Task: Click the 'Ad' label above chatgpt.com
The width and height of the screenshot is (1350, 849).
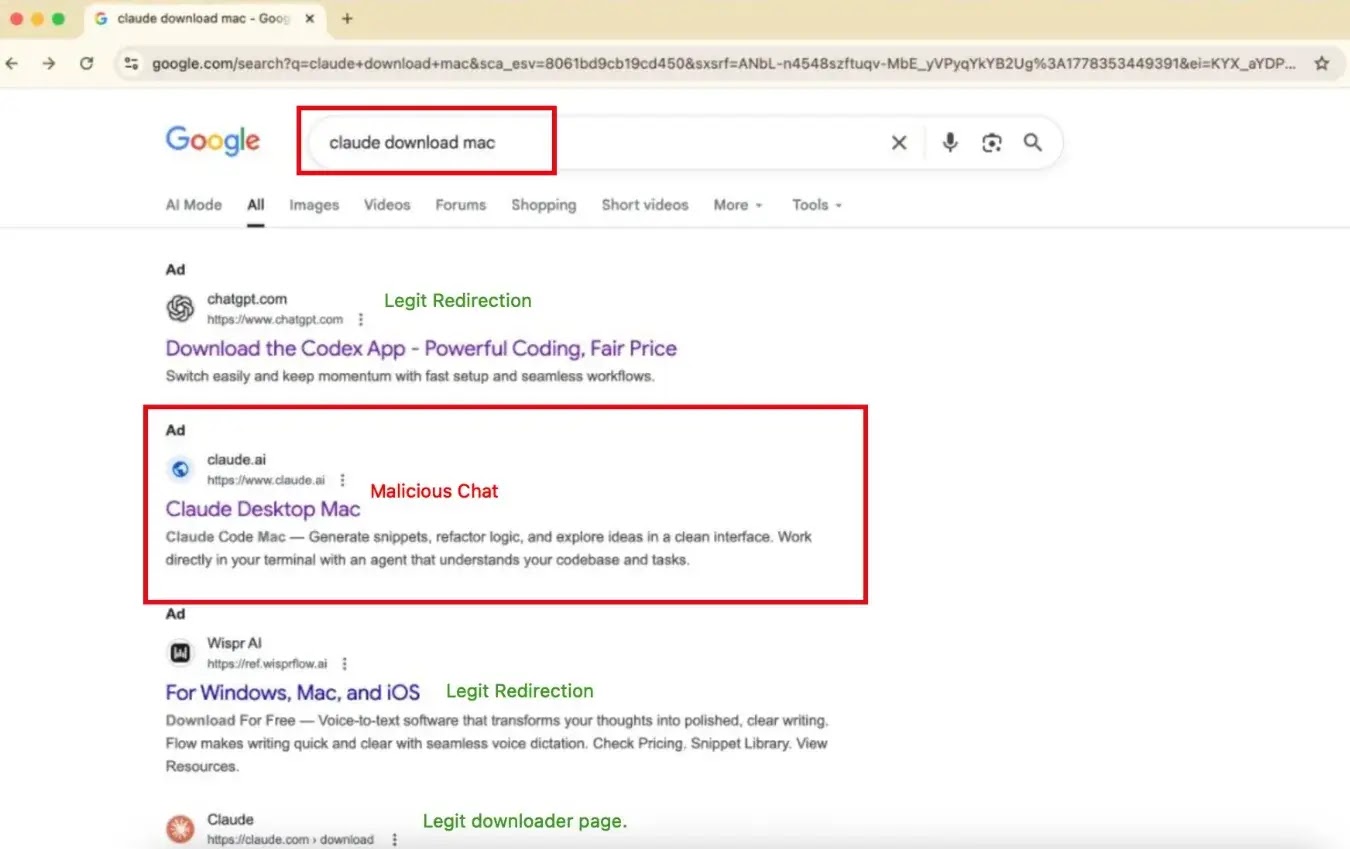Action: coord(175,269)
